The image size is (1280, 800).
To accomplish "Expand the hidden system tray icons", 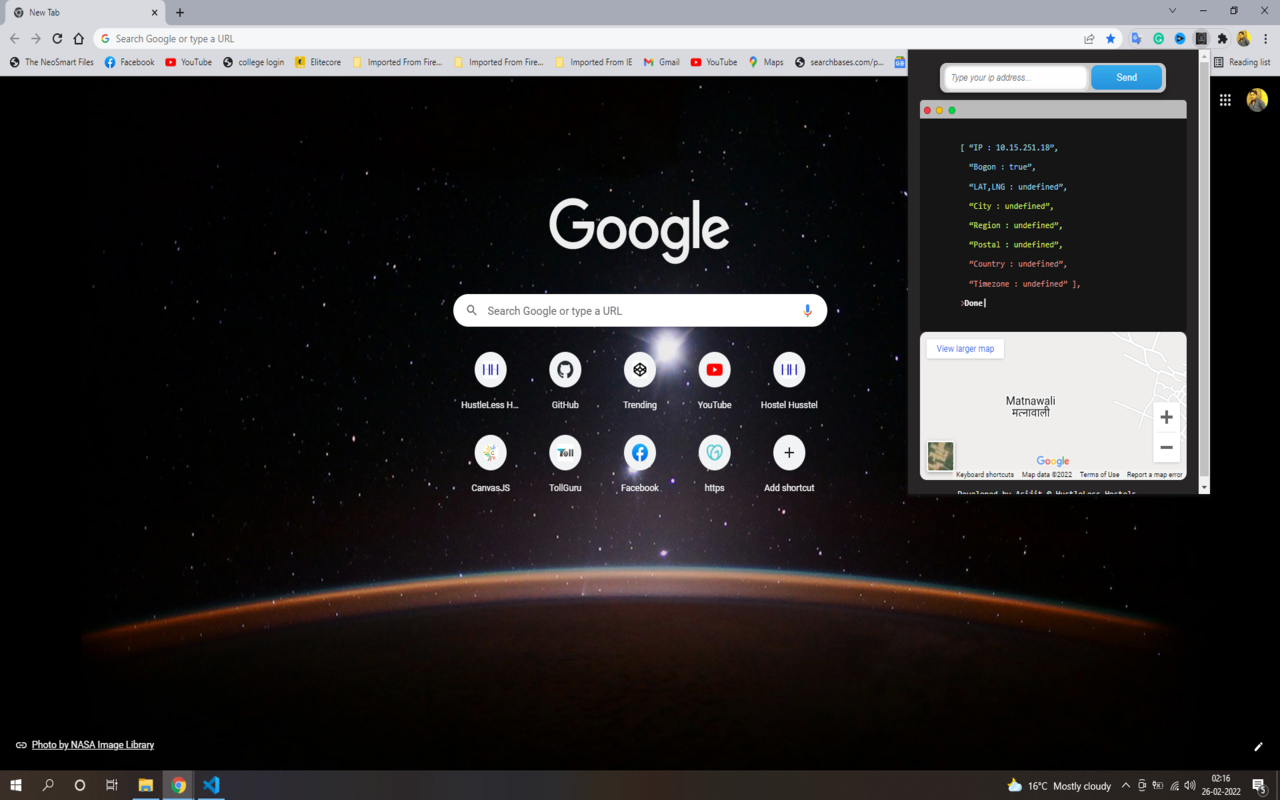I will [1125, 786].
